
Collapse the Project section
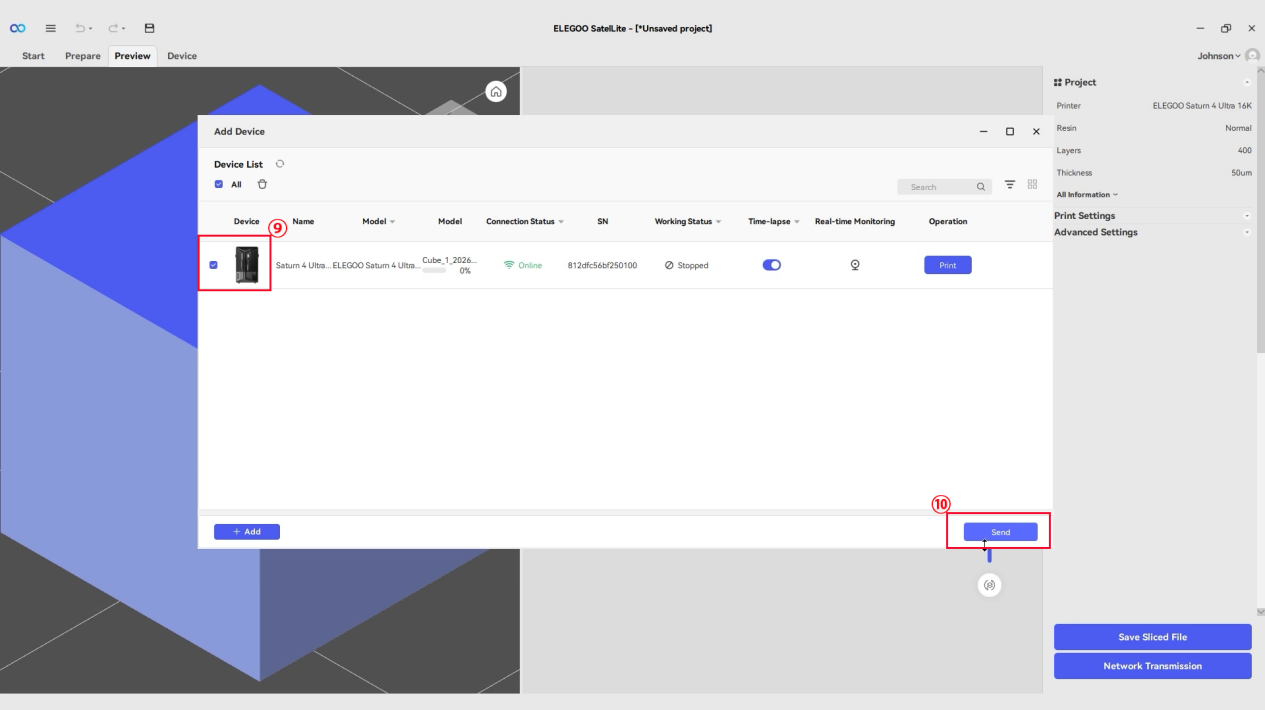coord(1247,82)
